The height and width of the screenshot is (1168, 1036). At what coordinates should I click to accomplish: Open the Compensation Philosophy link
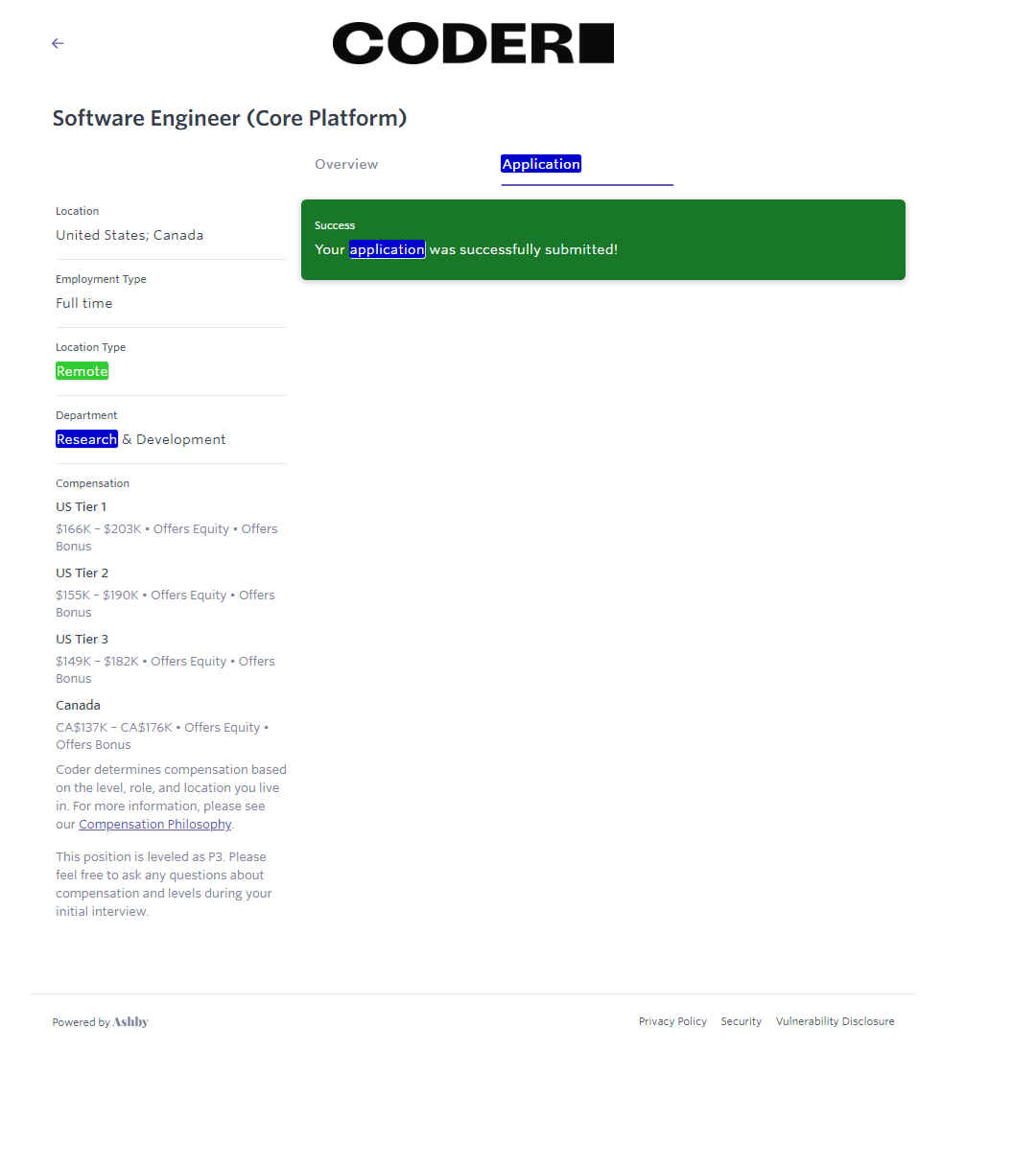click(x=155, y=825)
